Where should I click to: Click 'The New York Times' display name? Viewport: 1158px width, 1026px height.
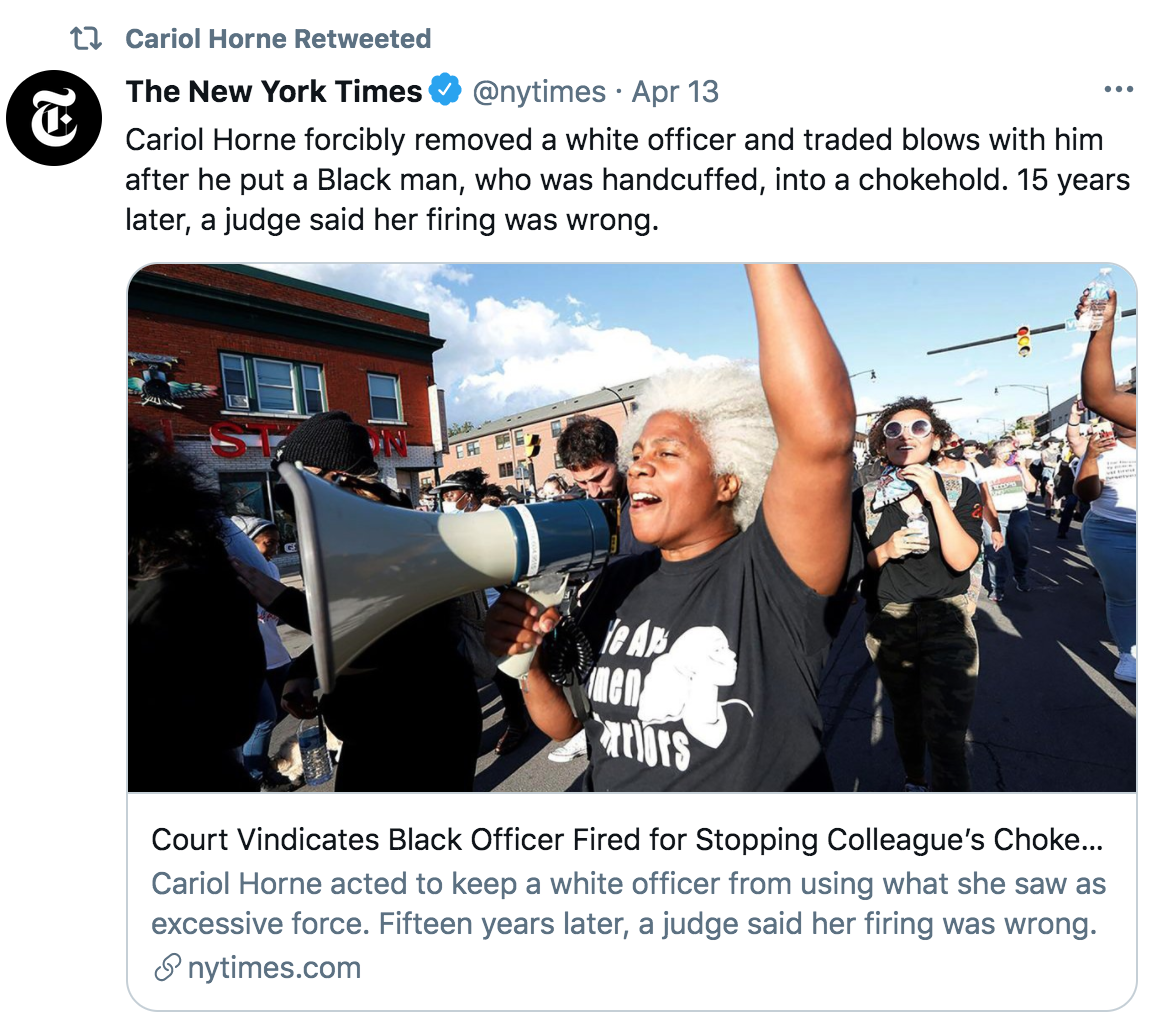point(274,92)
